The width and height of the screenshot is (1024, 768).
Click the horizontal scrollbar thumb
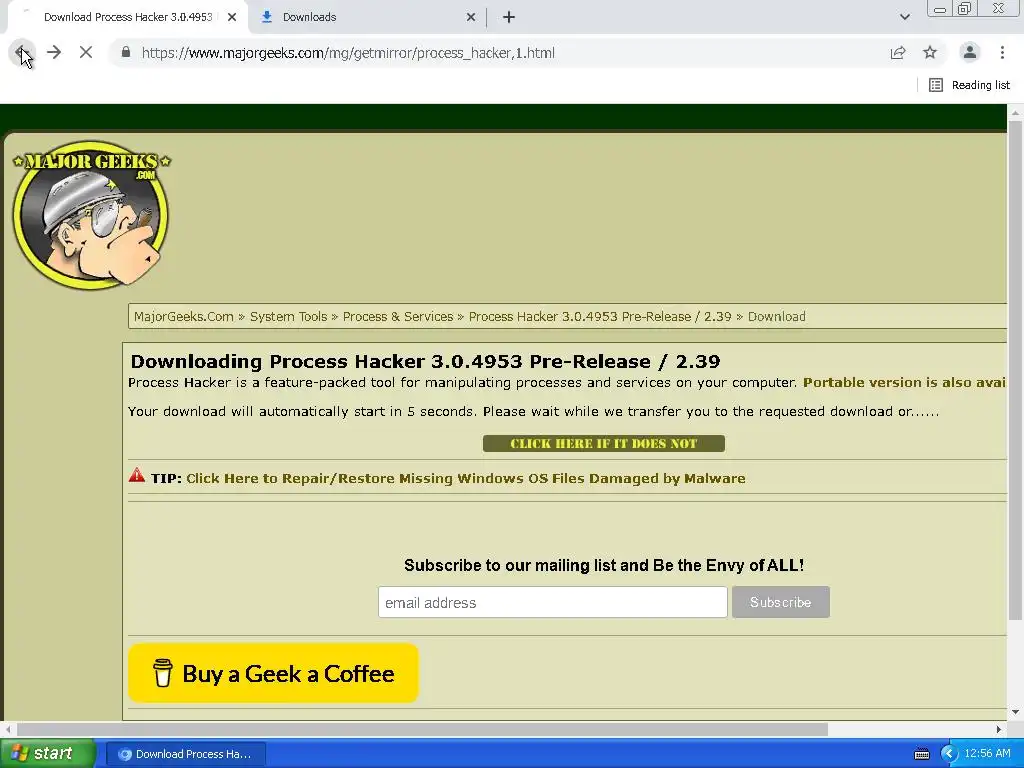423,729
